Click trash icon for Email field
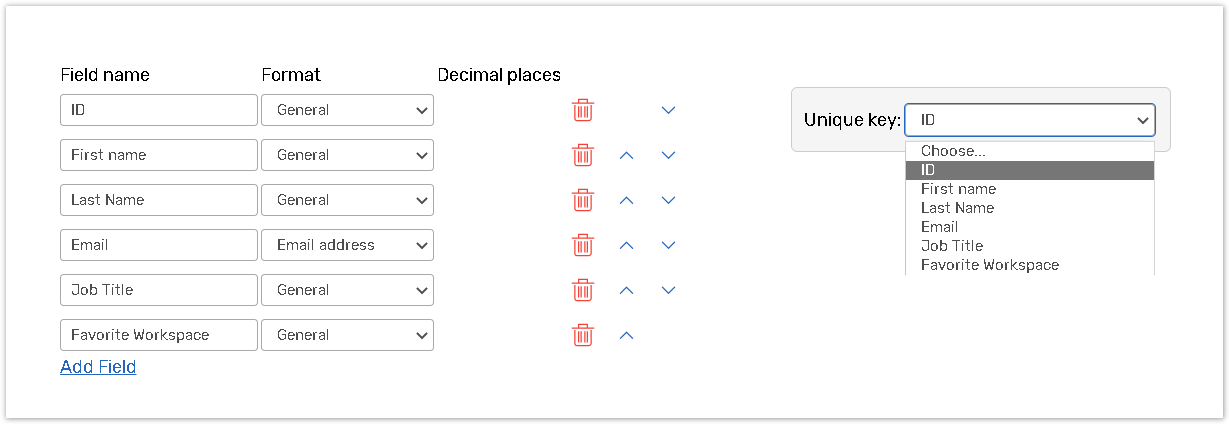This screenshot has width=1229, height=424. click(x=583, y=245)
